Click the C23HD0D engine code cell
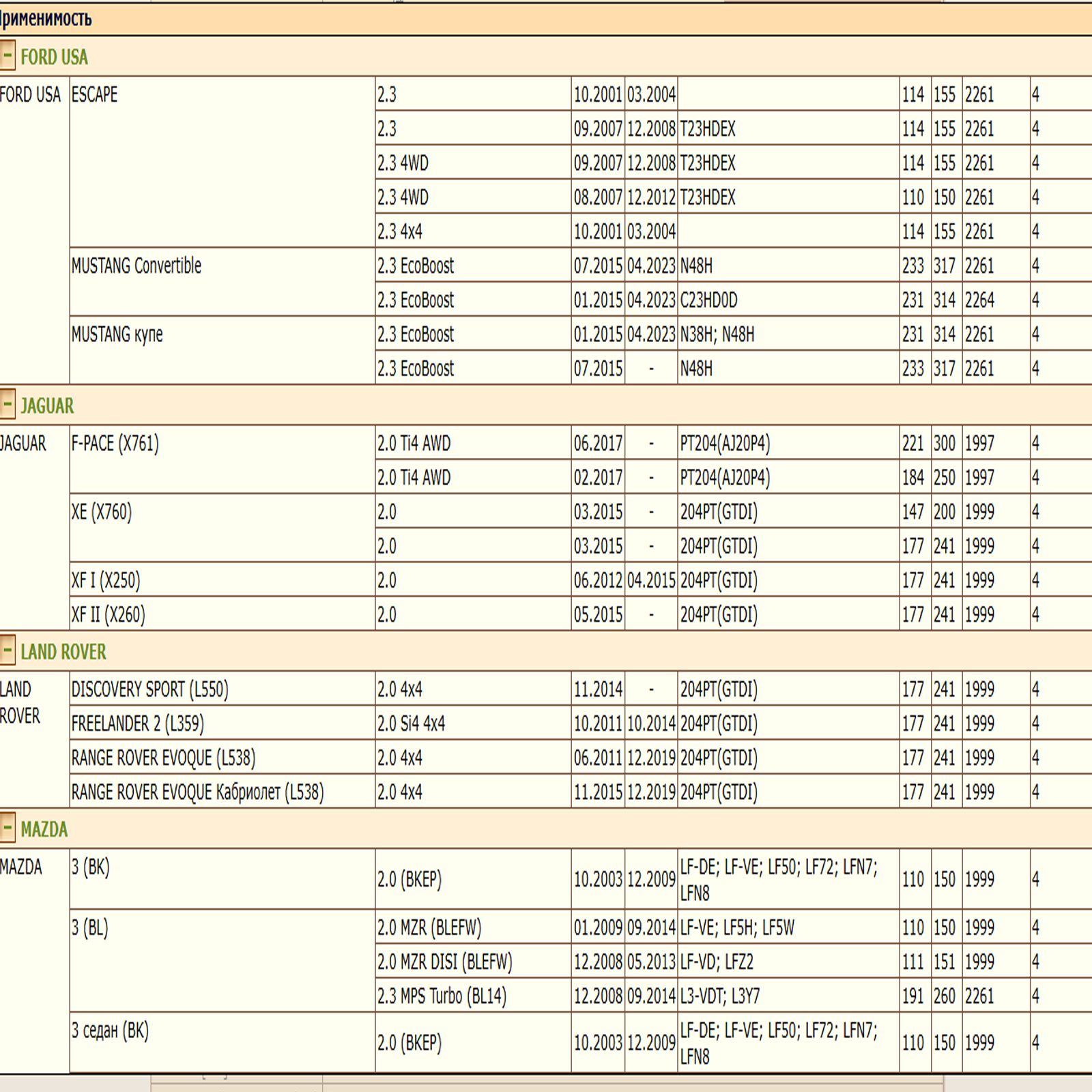 pos(708,300)
